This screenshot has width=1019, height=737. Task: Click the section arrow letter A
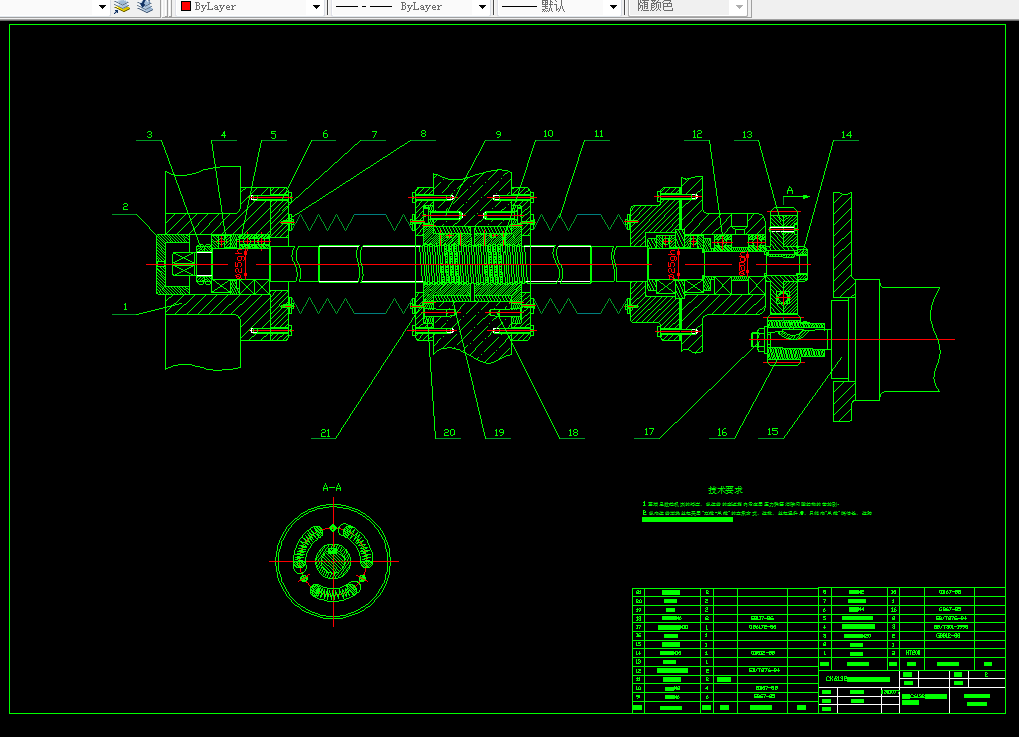click(790, 190)
